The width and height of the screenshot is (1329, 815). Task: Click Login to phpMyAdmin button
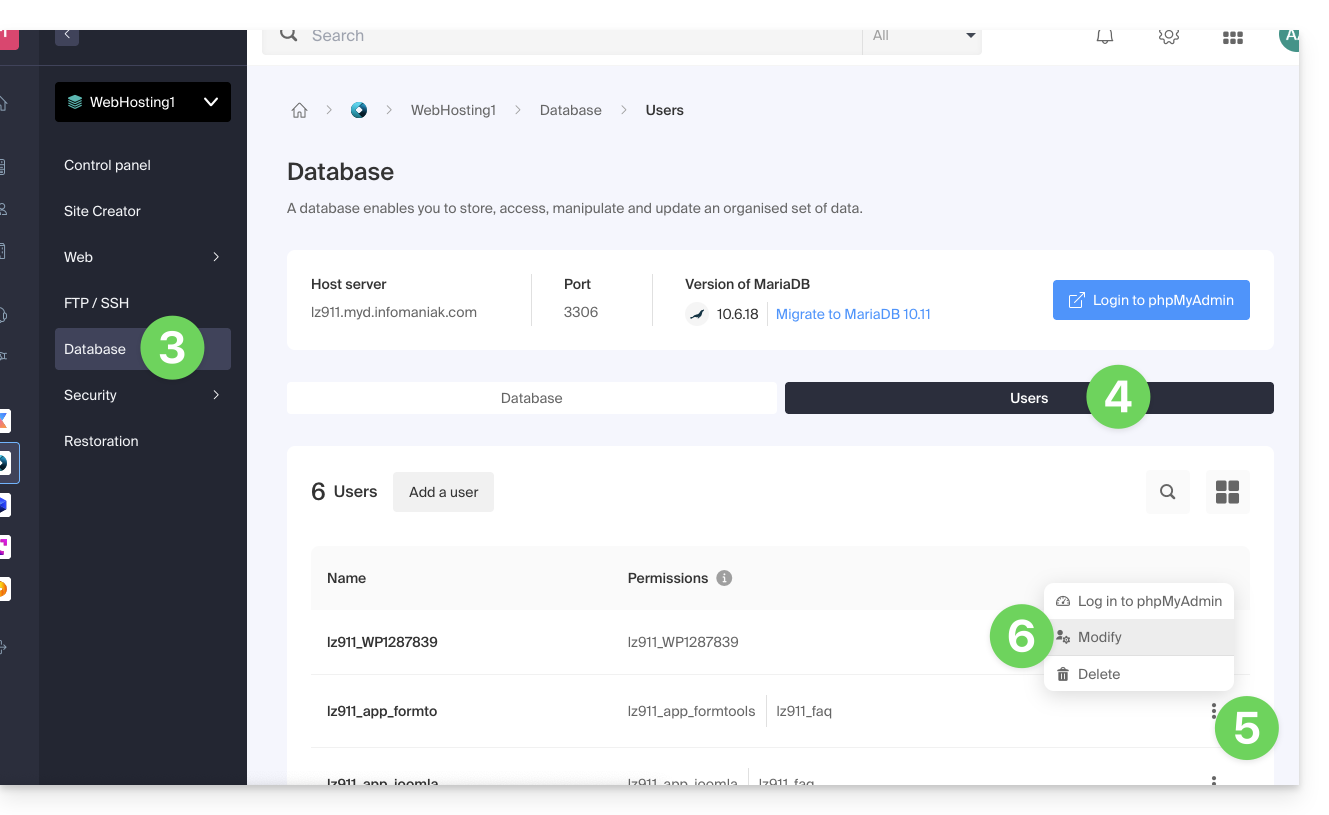(x=1151, y=300)
